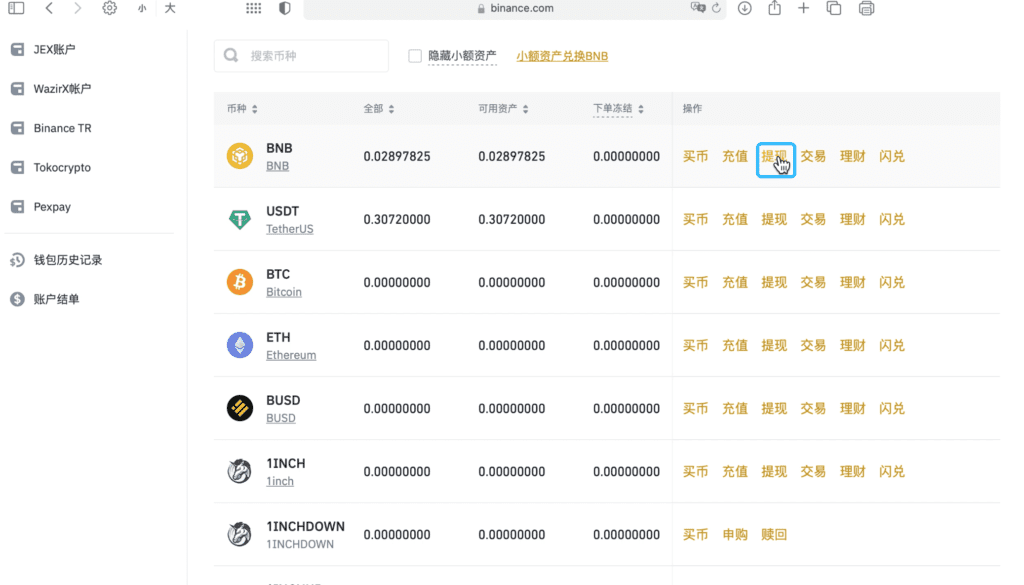Click the USDT total 0.30720000 value
Image resolution: width=1024 pixels, height=585 pixels.
397,219
